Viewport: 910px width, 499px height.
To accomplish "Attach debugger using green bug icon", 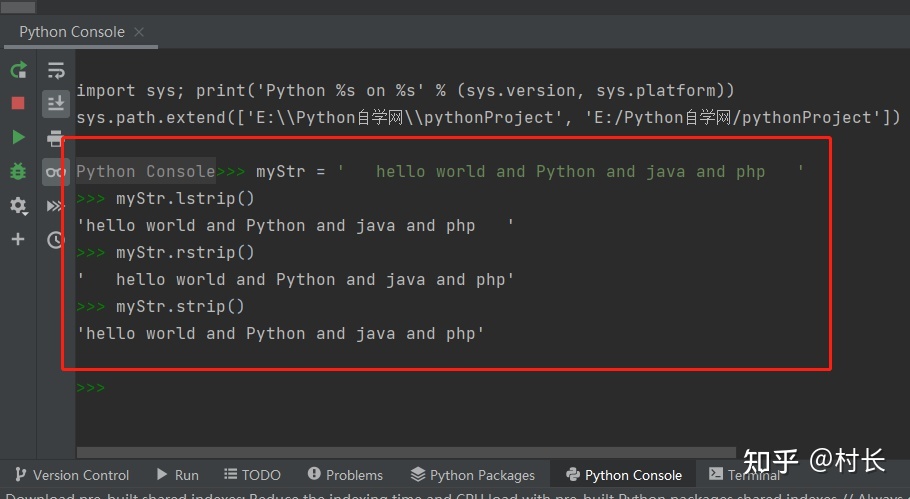I will (18, 171).
